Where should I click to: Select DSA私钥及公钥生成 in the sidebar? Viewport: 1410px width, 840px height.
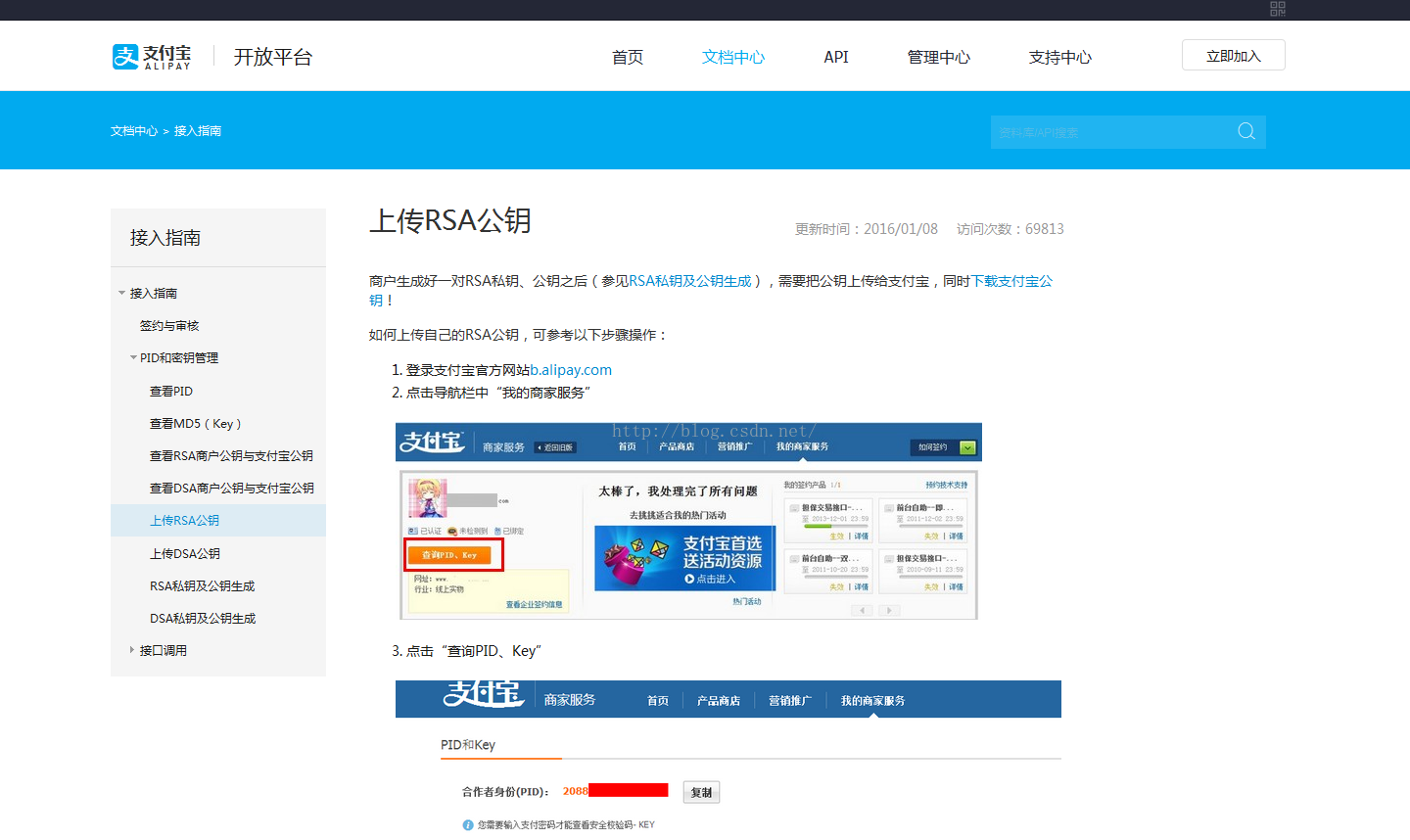coord(203,618)
